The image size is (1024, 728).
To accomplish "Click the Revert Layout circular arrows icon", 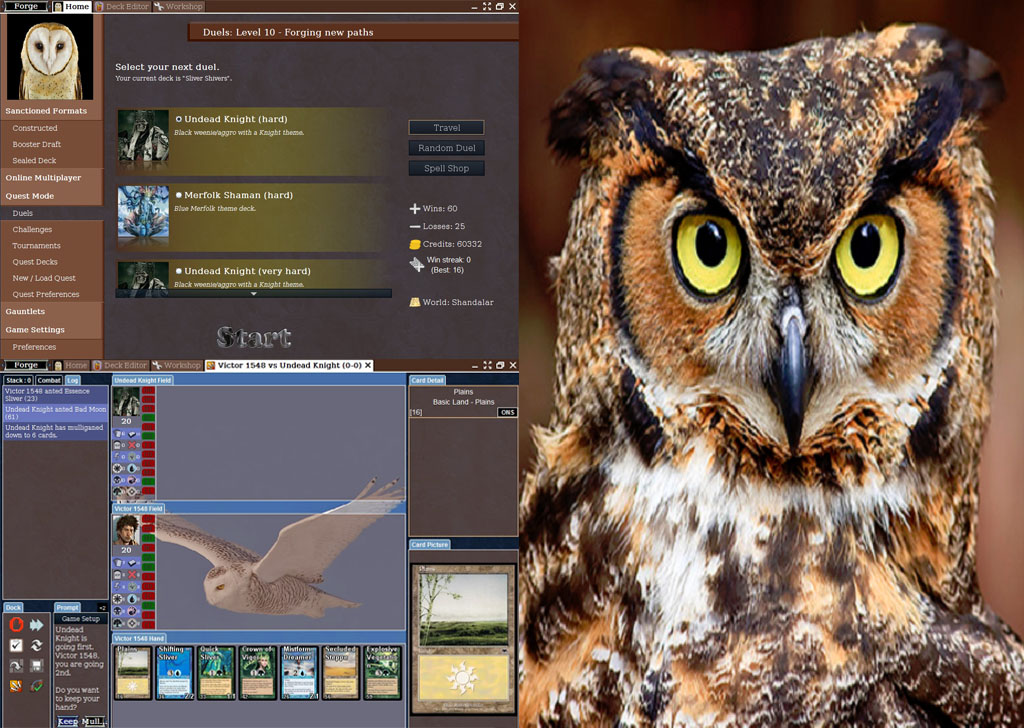I will [37, 646].
